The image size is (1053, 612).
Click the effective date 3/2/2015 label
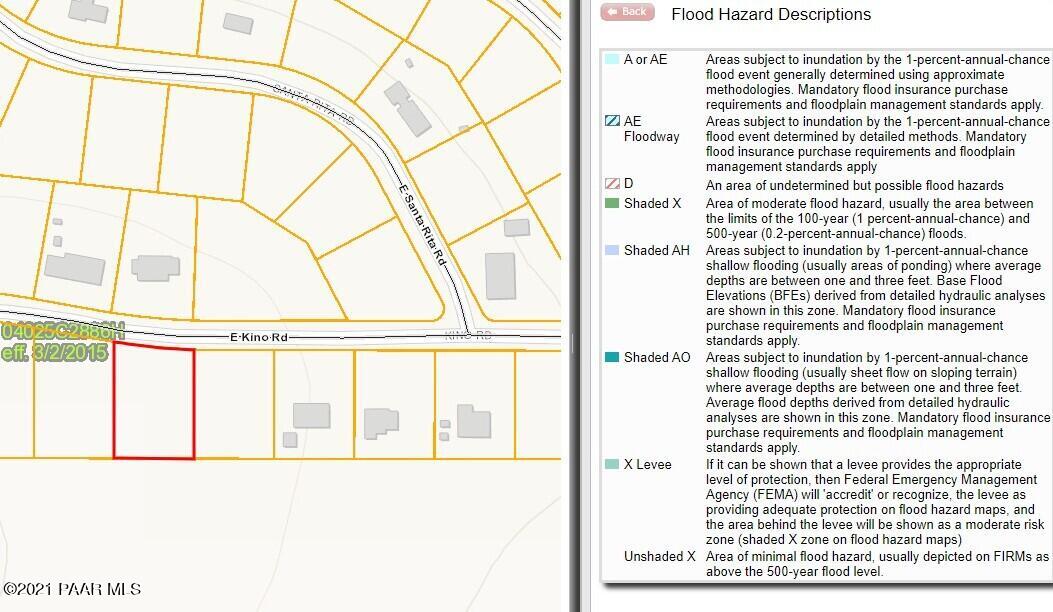54,353
